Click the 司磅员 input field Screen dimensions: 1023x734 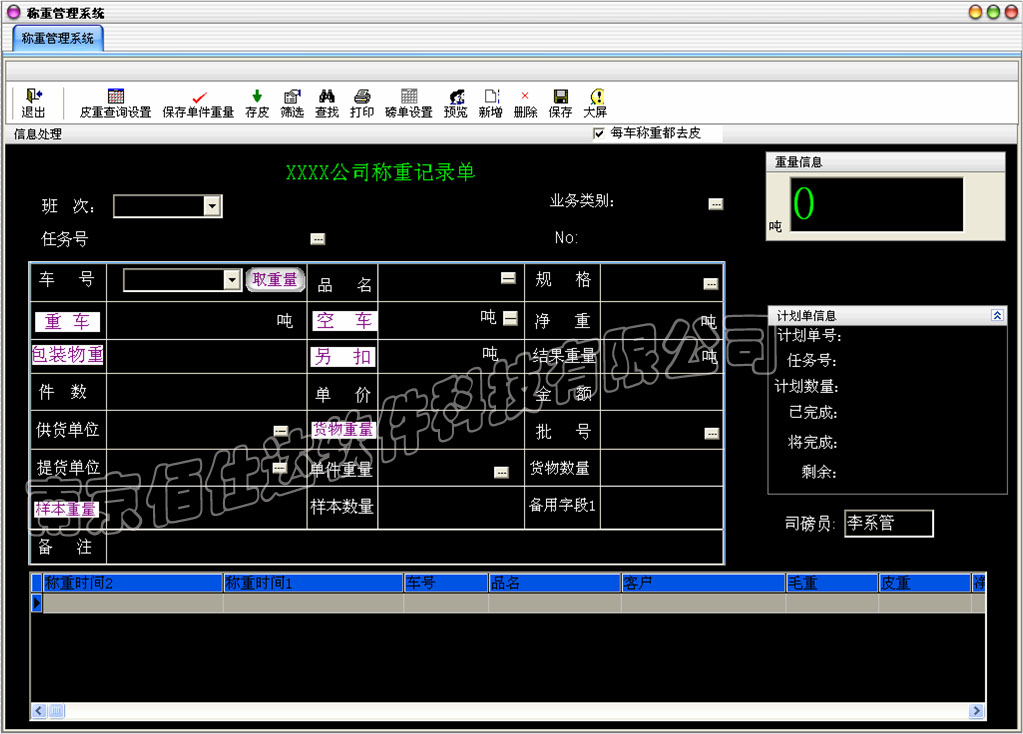[889, 523]
